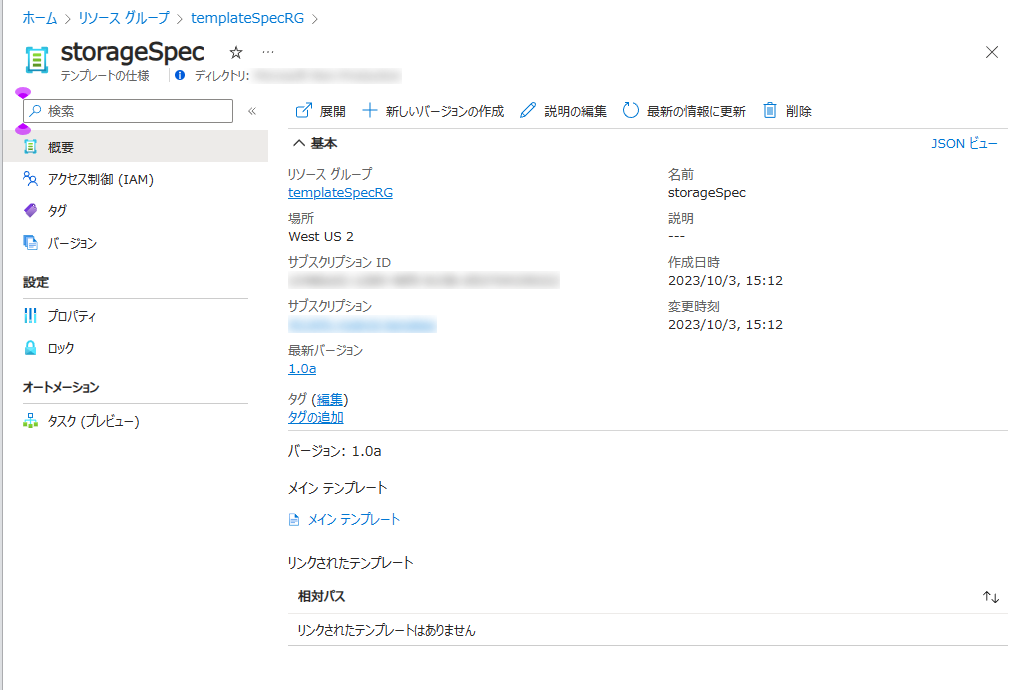Screen dimensions: 1022x690
Task: Sort the 相対パス column with arrows
Action: tap(991, 597)
